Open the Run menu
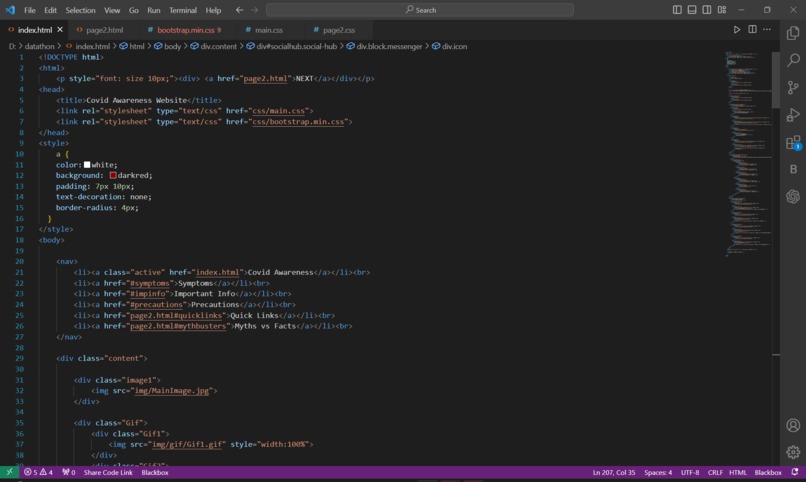 154,10
